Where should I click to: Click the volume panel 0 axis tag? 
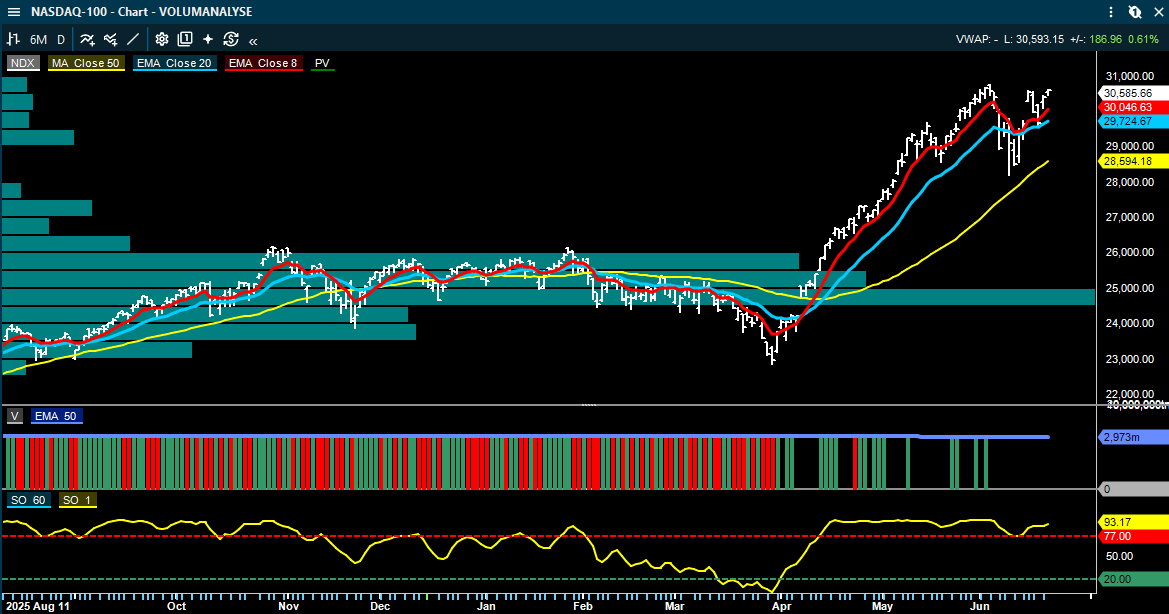pos(1132,490)
